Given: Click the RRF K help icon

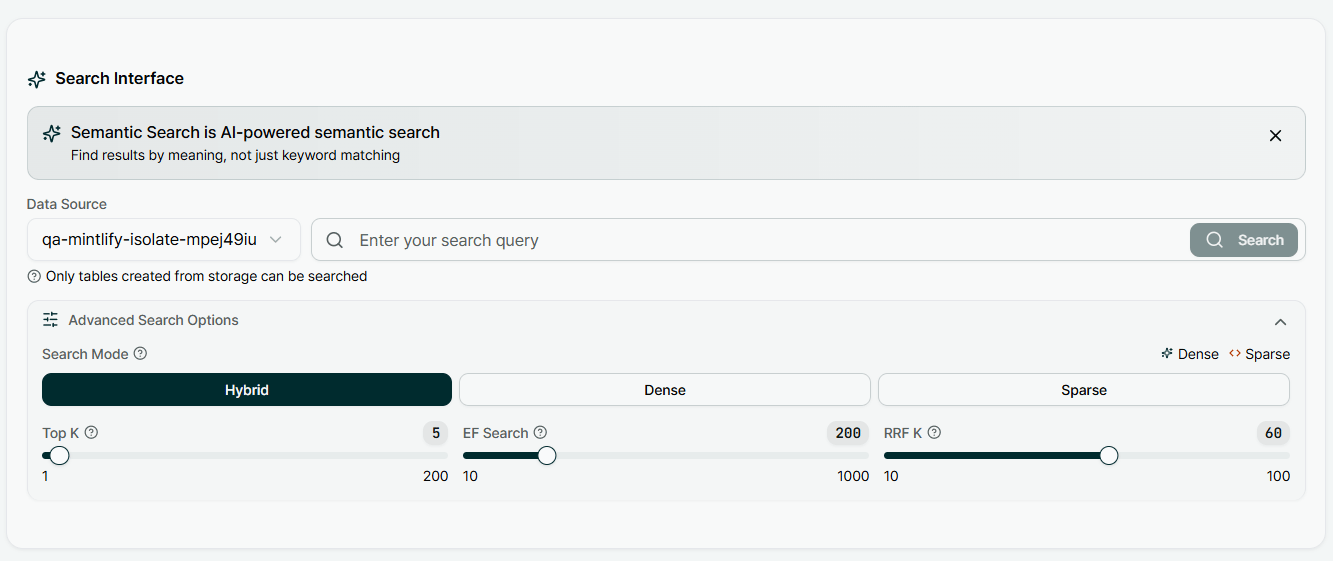Looking at the screenshot, I should [x=934, y=433].
